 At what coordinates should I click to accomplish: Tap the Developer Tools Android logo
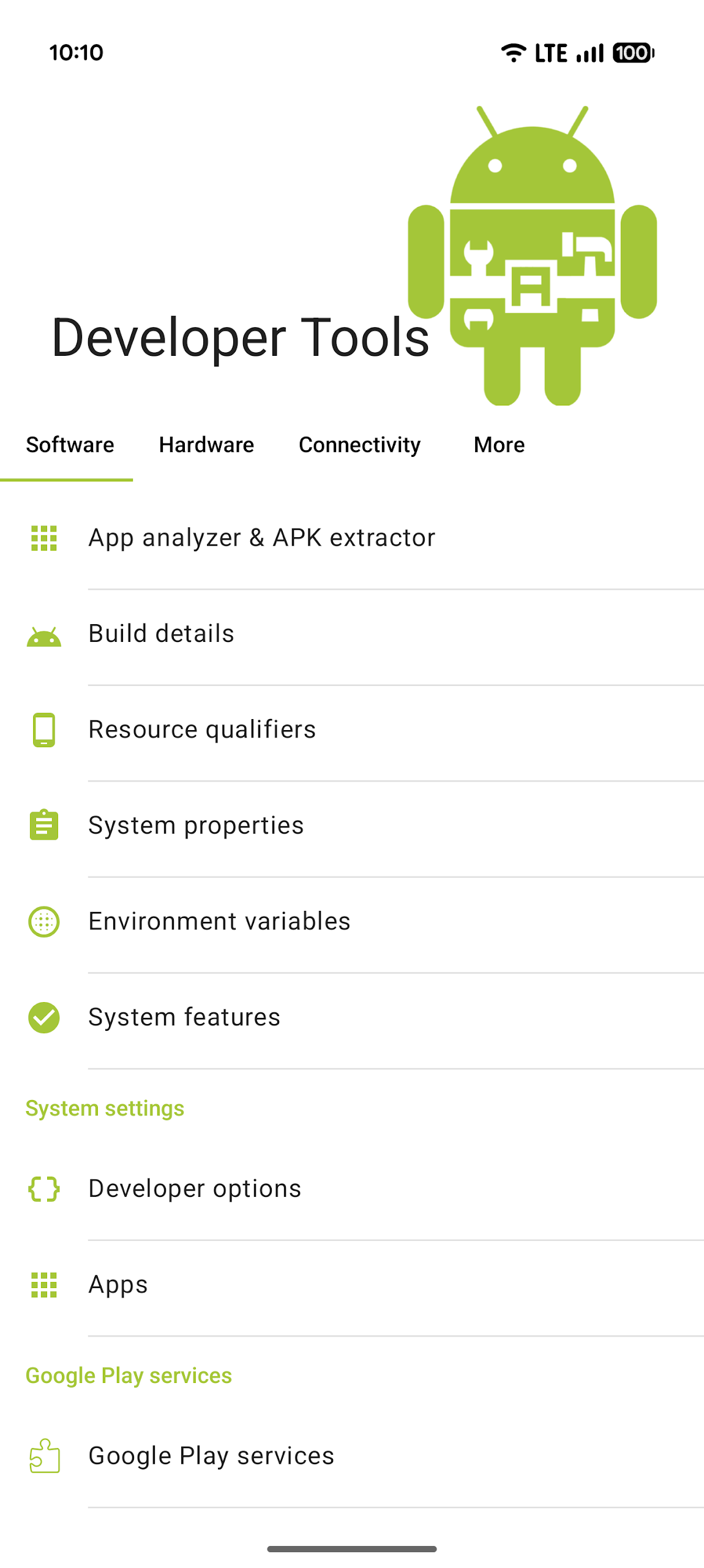532,255
